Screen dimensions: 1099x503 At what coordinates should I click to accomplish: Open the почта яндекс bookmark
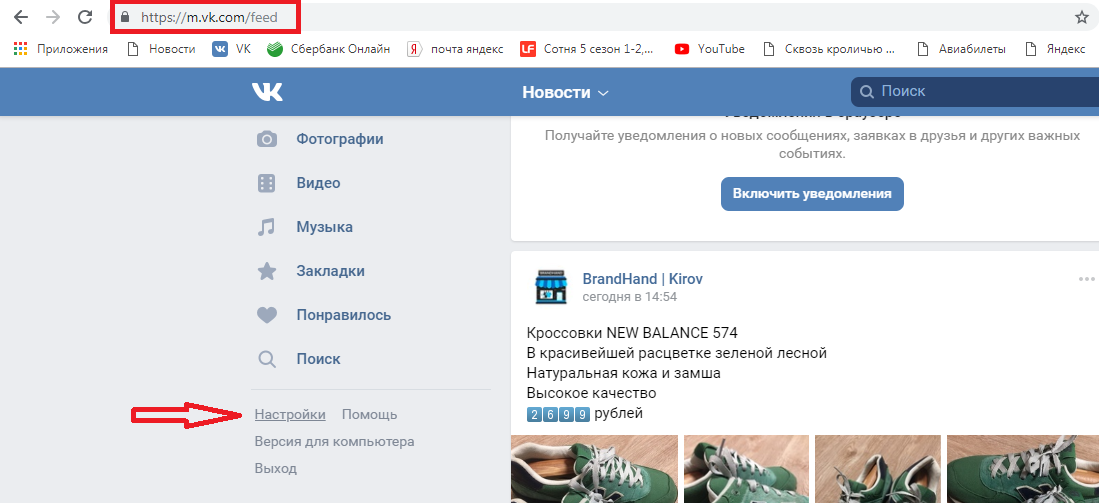pos(456,49)
